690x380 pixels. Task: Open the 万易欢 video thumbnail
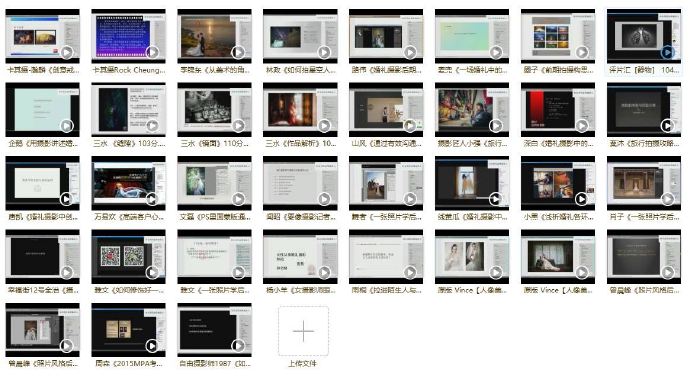coord(128,183)
